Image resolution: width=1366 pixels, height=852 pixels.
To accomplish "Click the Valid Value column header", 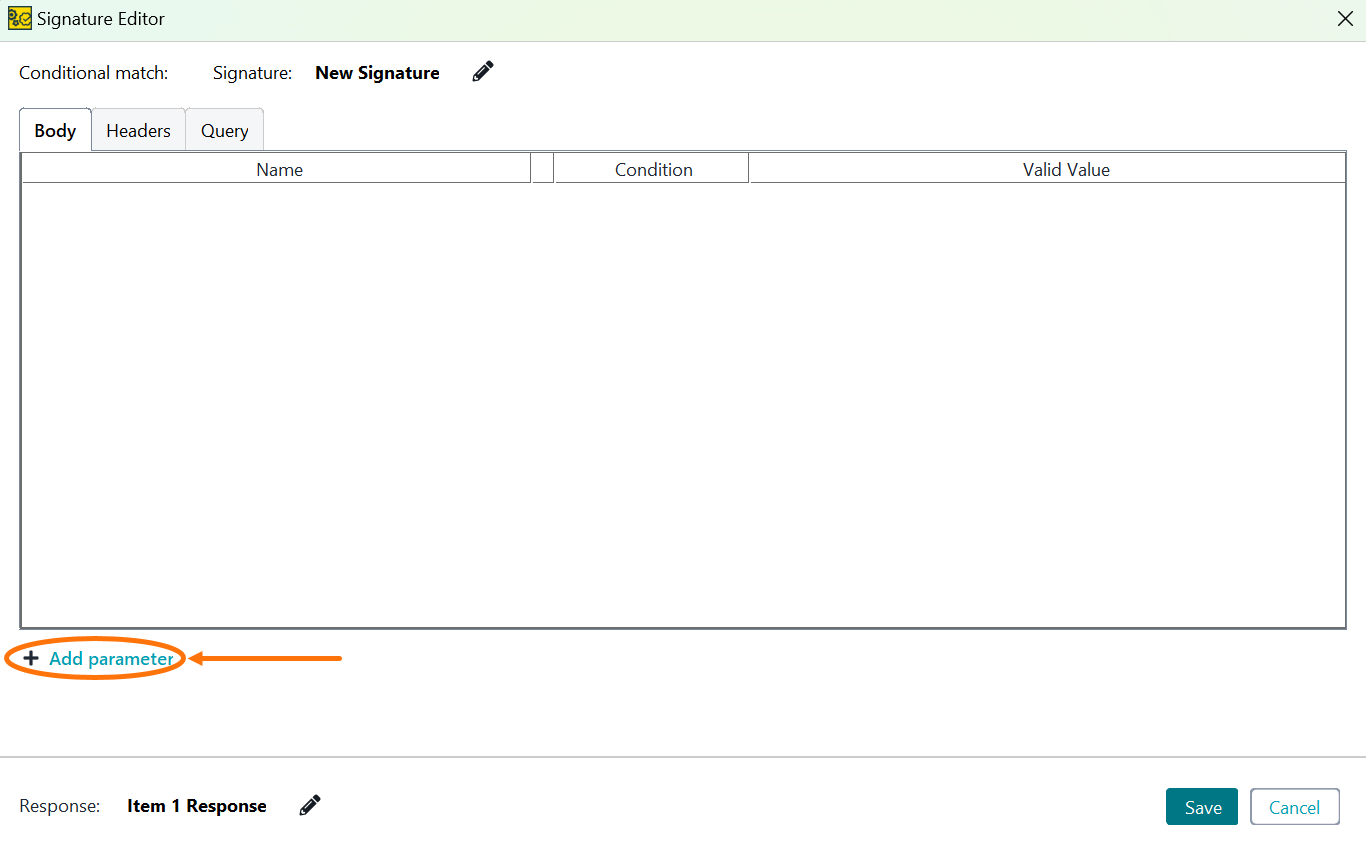I will click(x=1066, y=169).
